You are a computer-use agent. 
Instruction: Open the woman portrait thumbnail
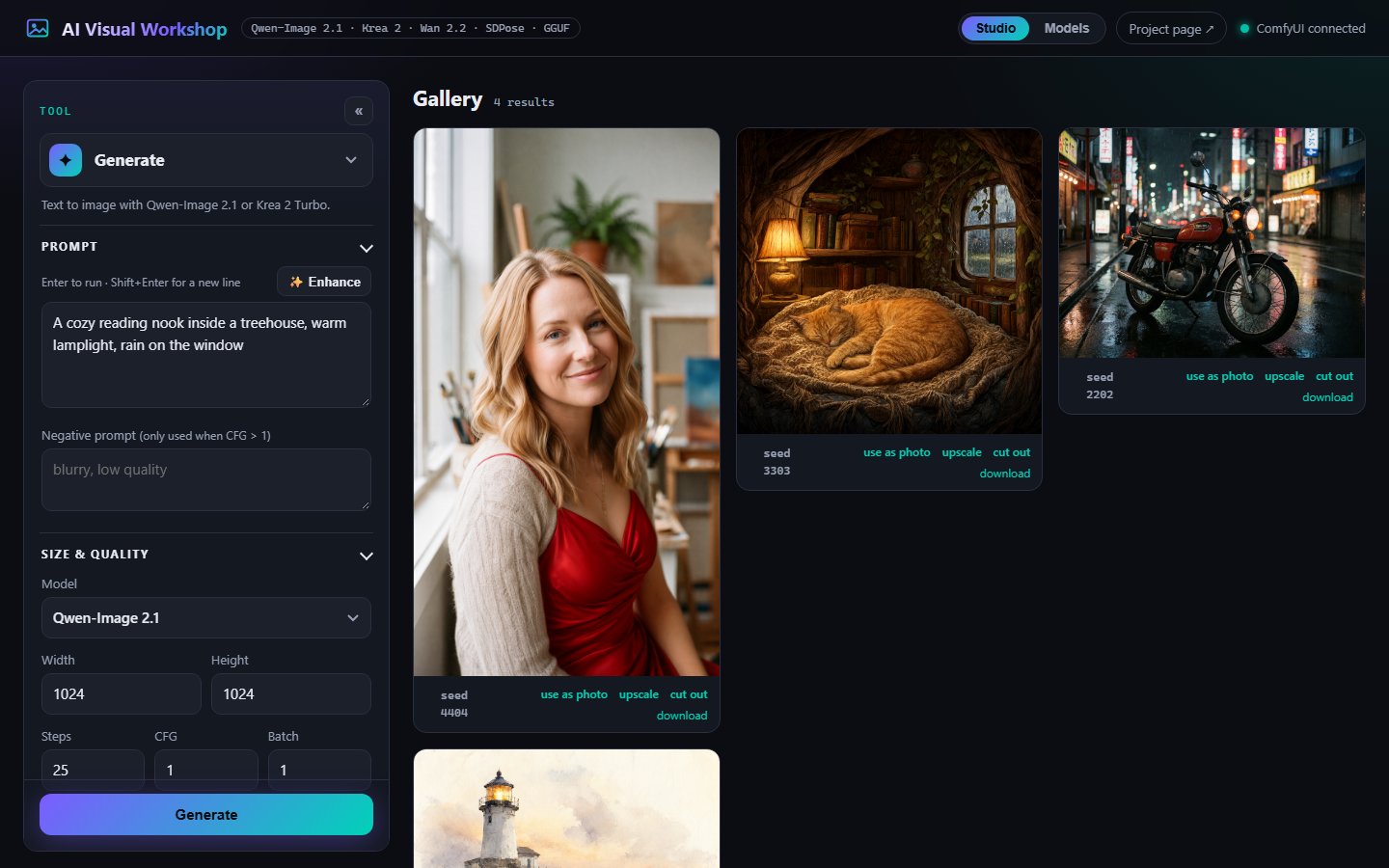click(566, 402)
